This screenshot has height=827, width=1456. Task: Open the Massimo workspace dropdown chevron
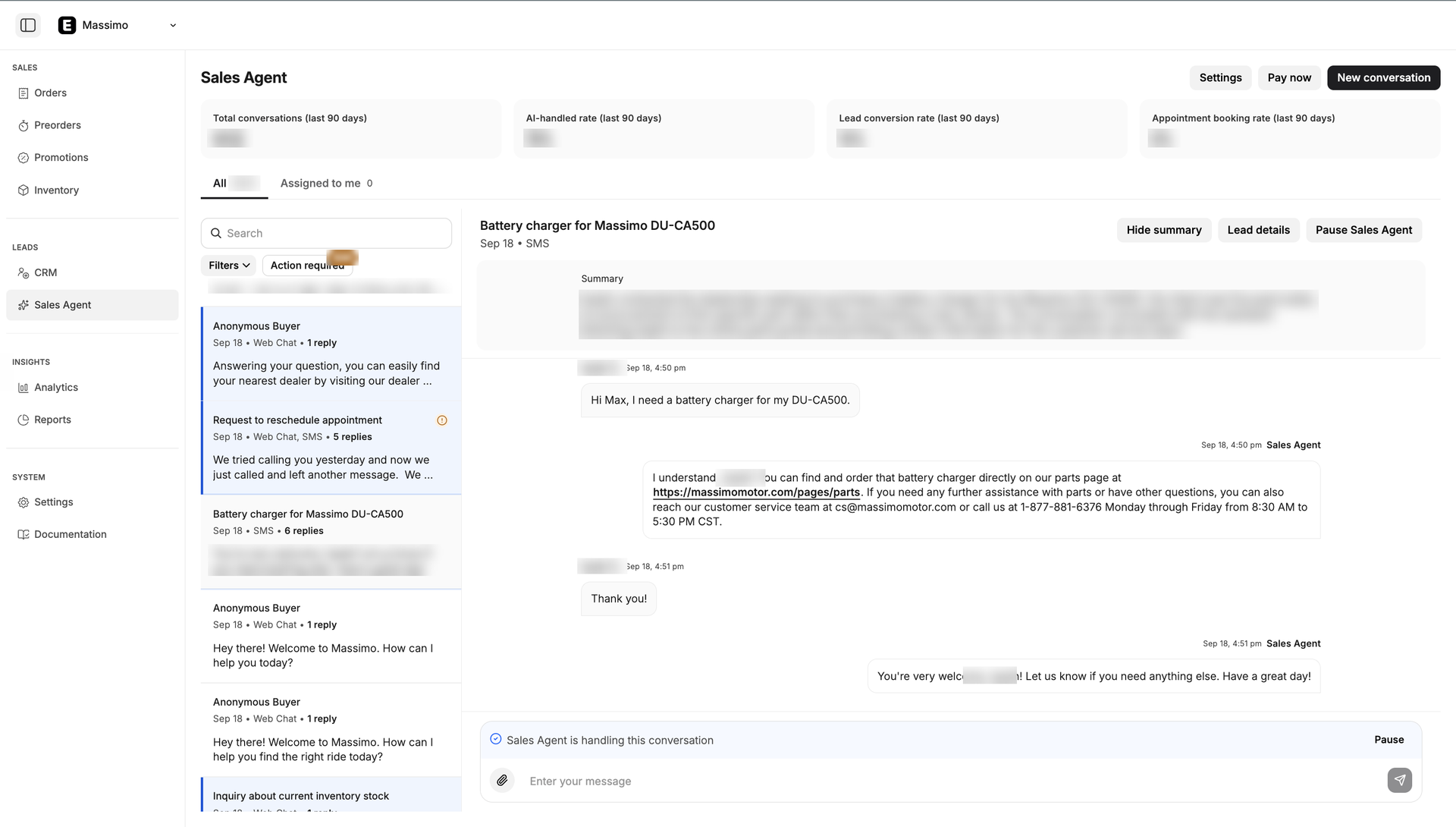click(173, 25)
